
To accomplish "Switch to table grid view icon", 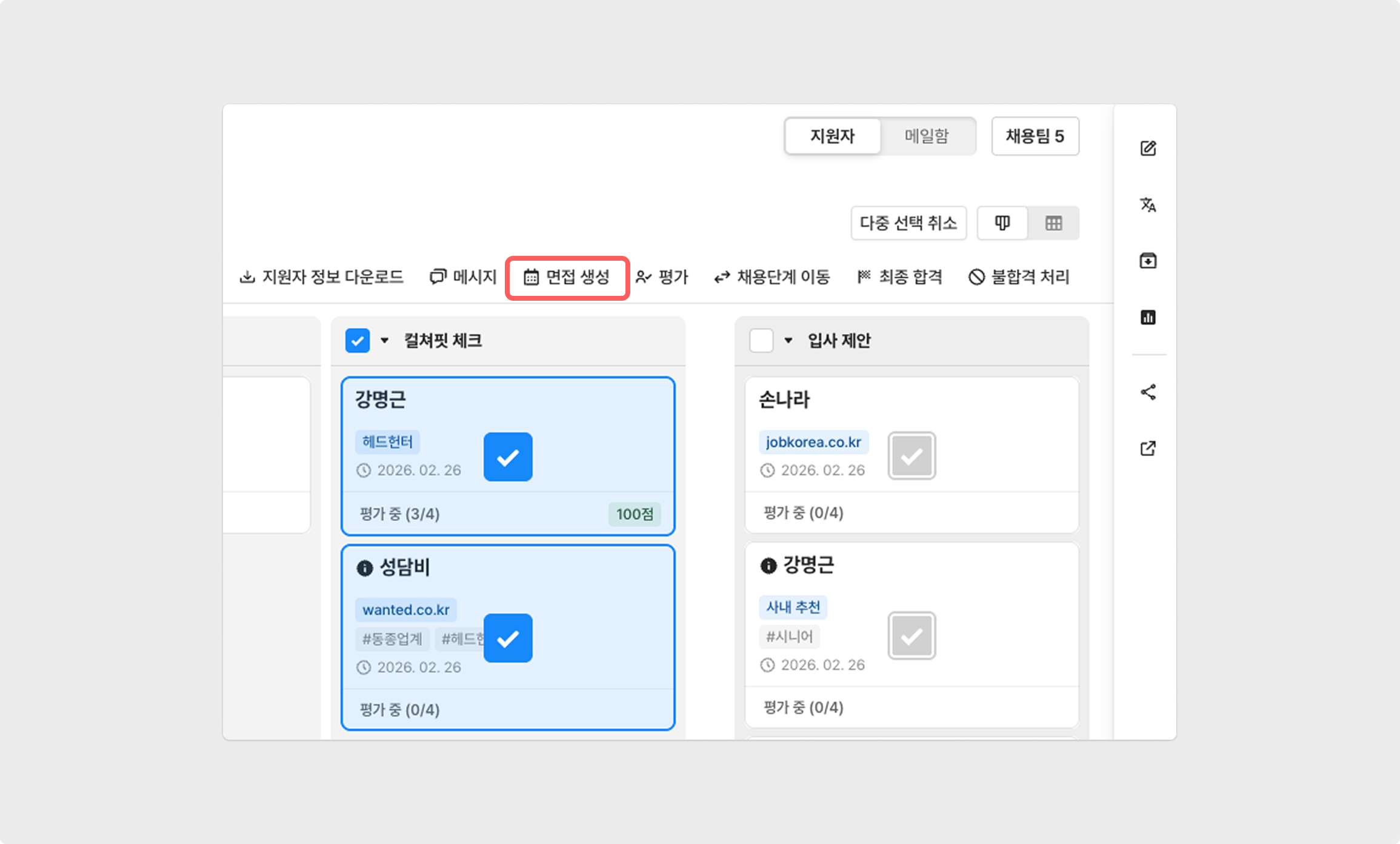I will (x=1053, y=223).
